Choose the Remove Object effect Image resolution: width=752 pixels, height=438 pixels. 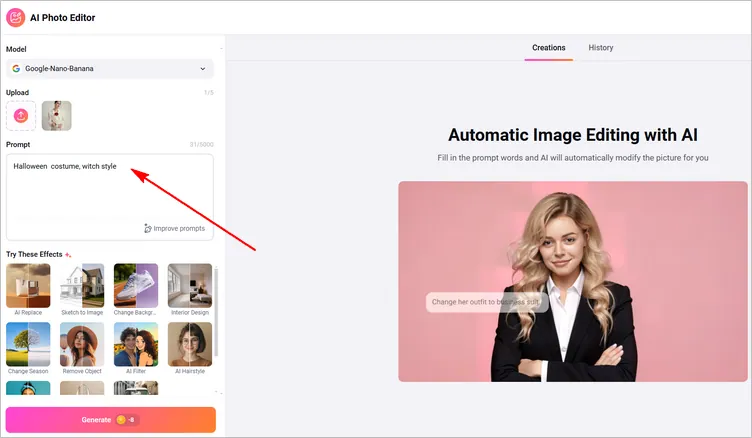(x=82, y=344)
